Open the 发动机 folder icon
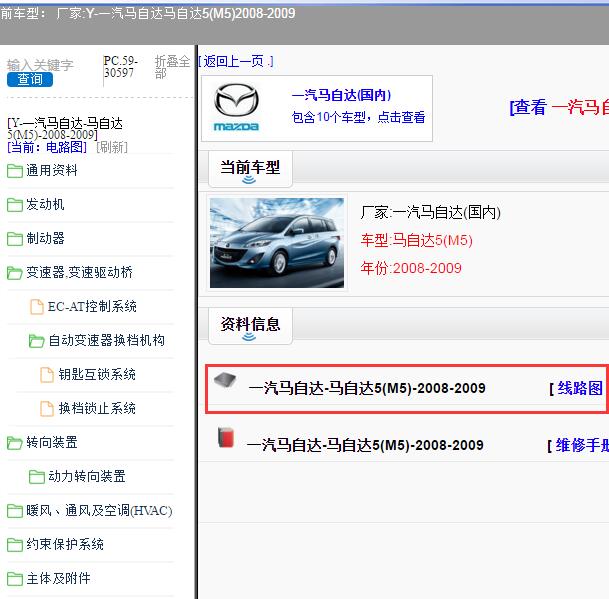609x599 pixels. point(15,205)
